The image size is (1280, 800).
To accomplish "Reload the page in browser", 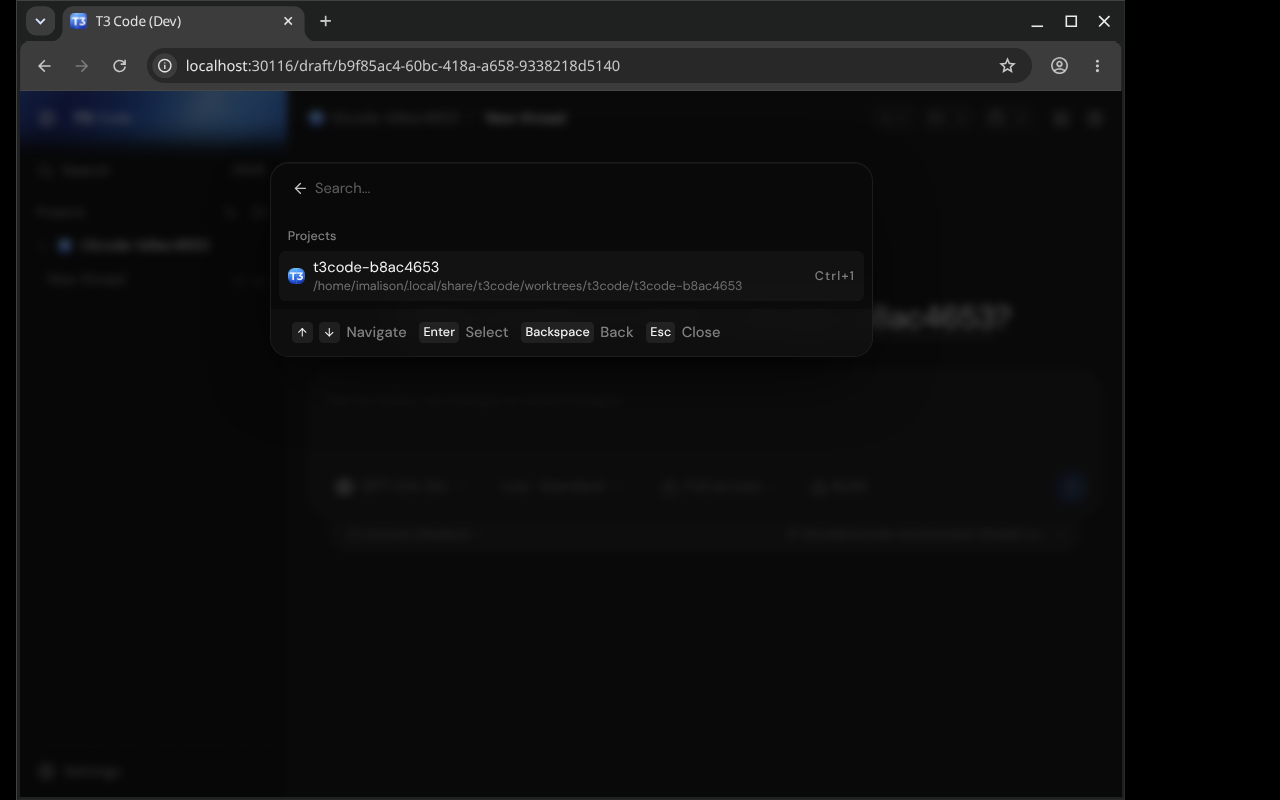I will [119, 66].
